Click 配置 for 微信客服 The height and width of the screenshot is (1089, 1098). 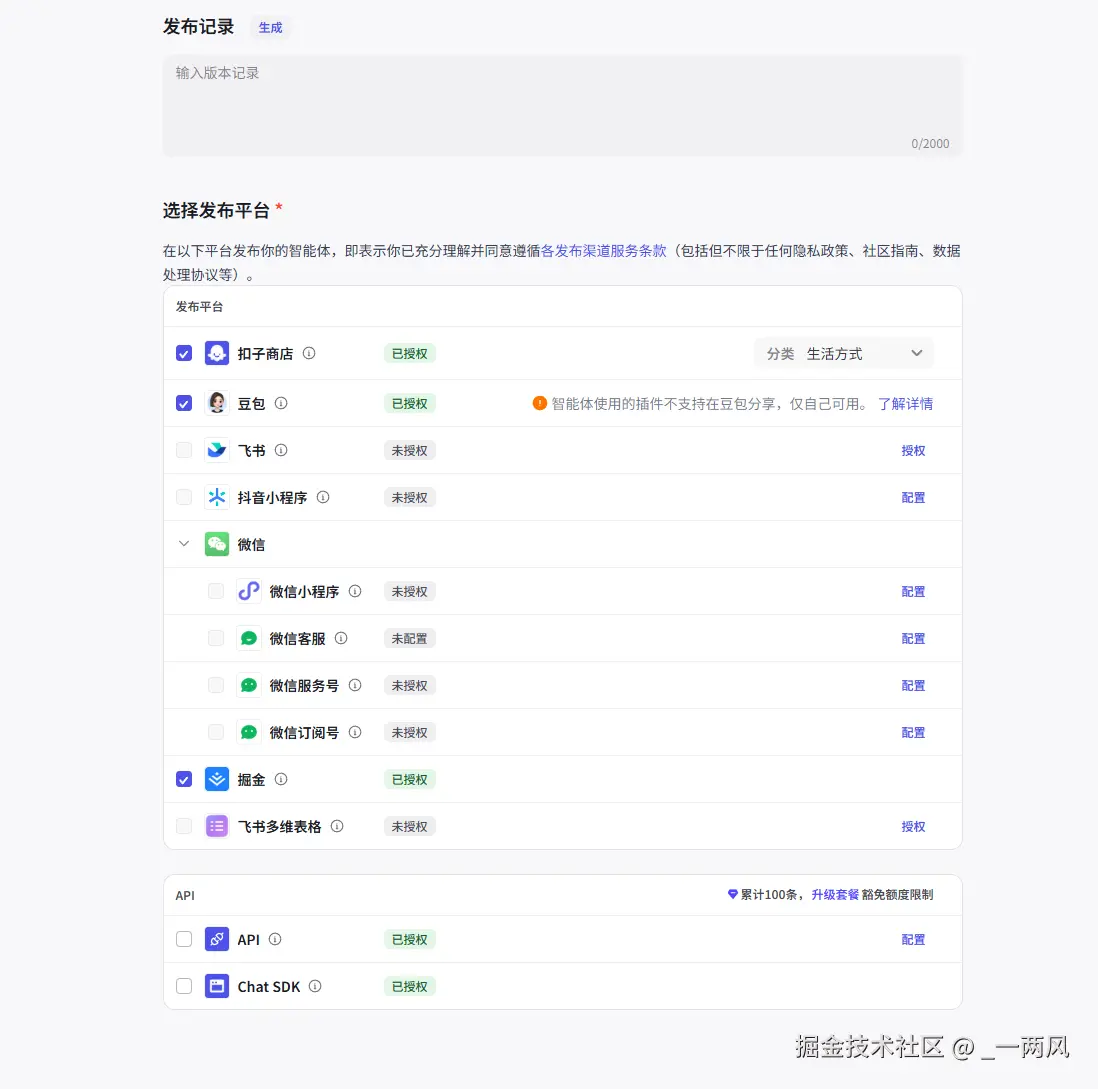(x=912, y=638)
